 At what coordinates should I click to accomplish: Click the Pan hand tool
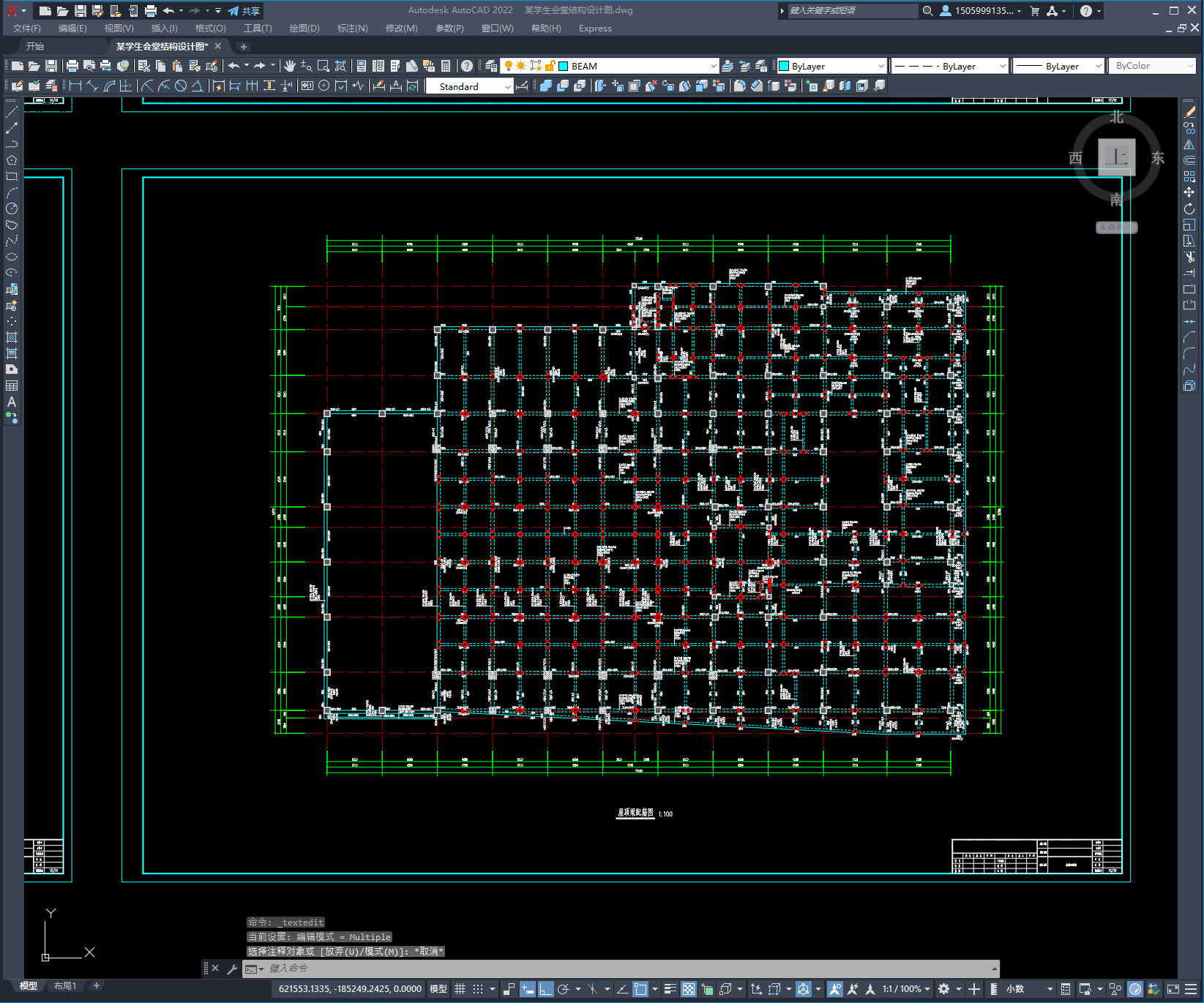click(x=290, y=66)
